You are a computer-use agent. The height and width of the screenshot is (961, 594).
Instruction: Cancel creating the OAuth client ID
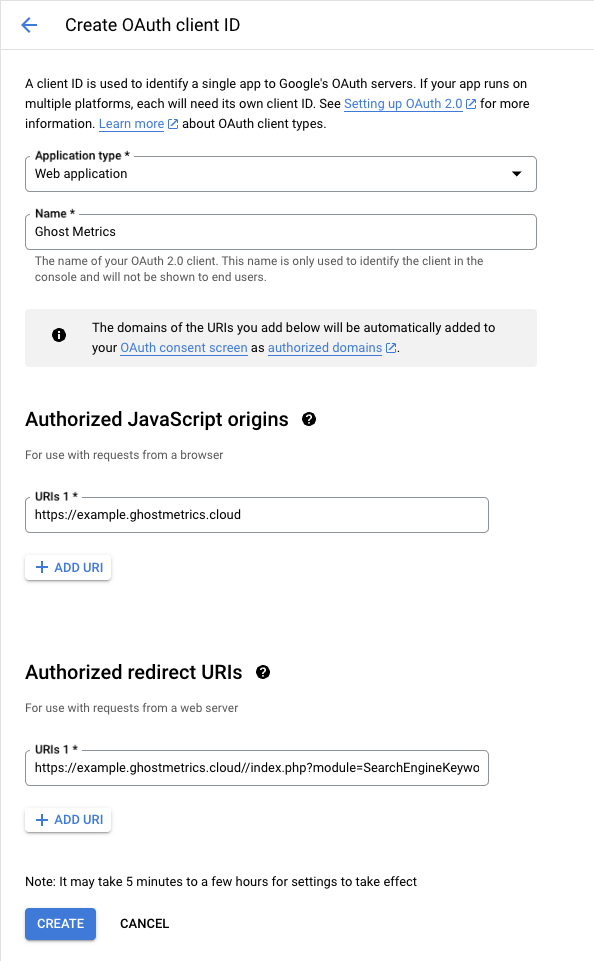tap(144, 923)
